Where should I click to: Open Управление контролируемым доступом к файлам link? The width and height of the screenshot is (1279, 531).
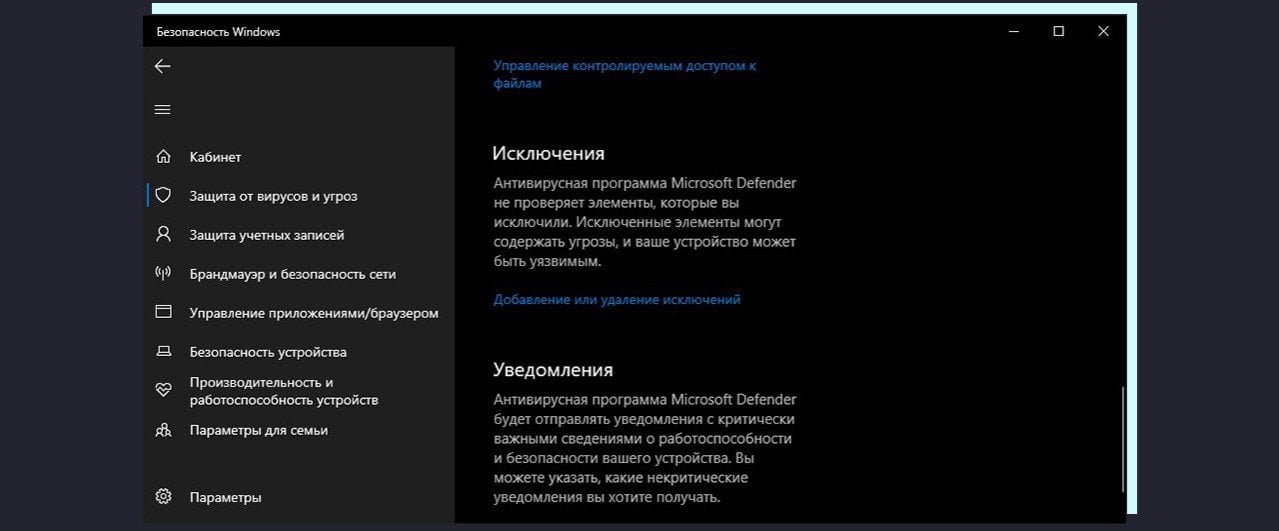(625, 74)
